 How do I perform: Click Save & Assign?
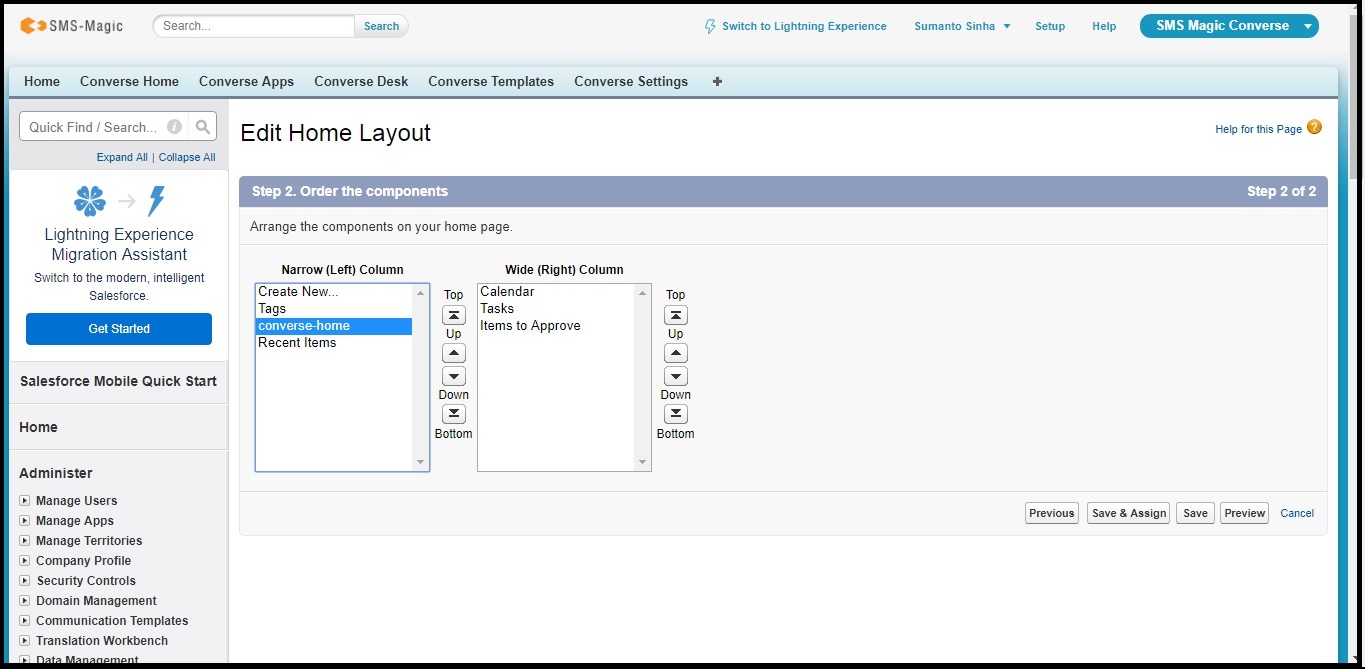click(1129, 513)
